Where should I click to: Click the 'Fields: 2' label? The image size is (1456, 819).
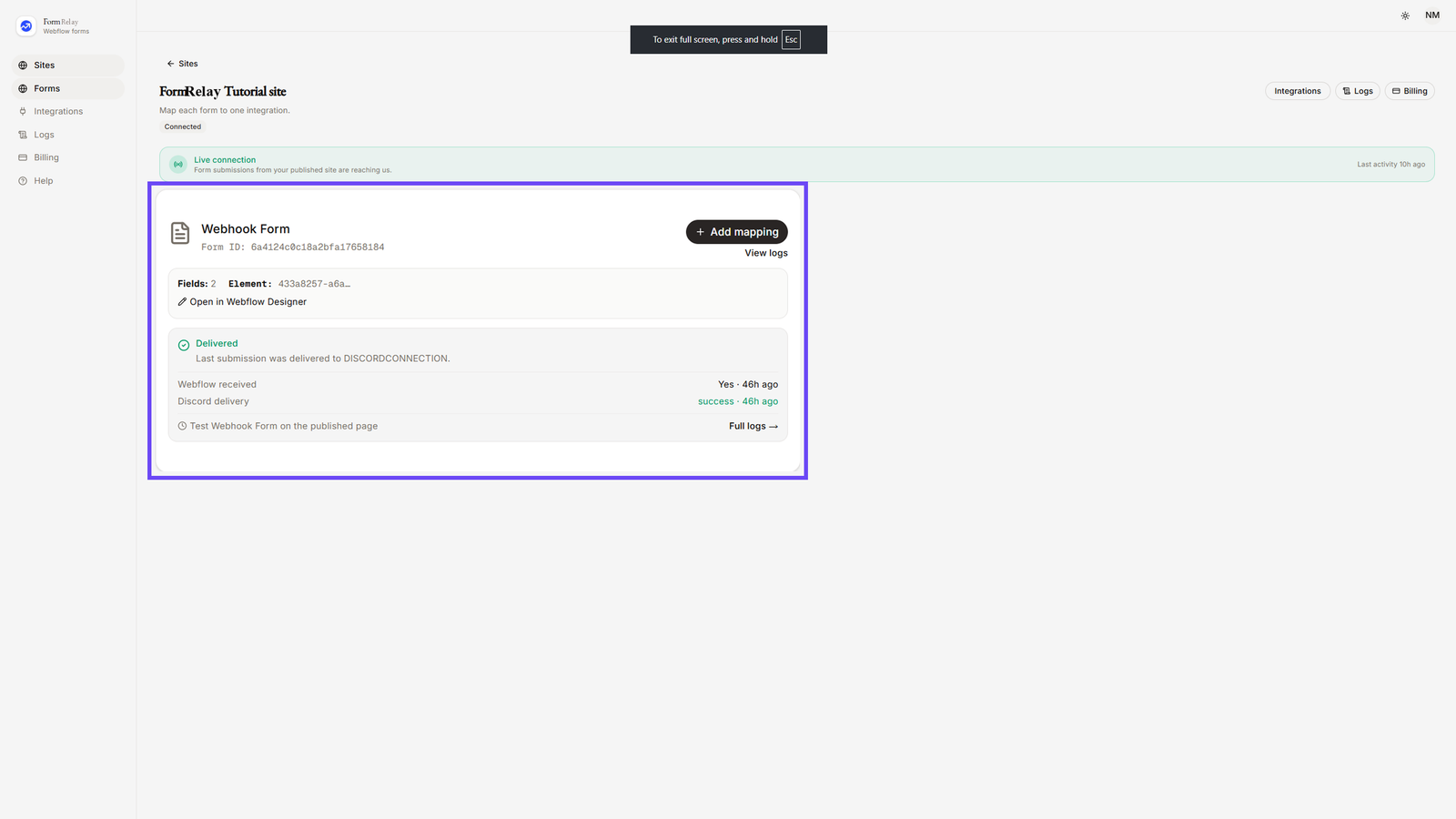(x=197, y=284)
